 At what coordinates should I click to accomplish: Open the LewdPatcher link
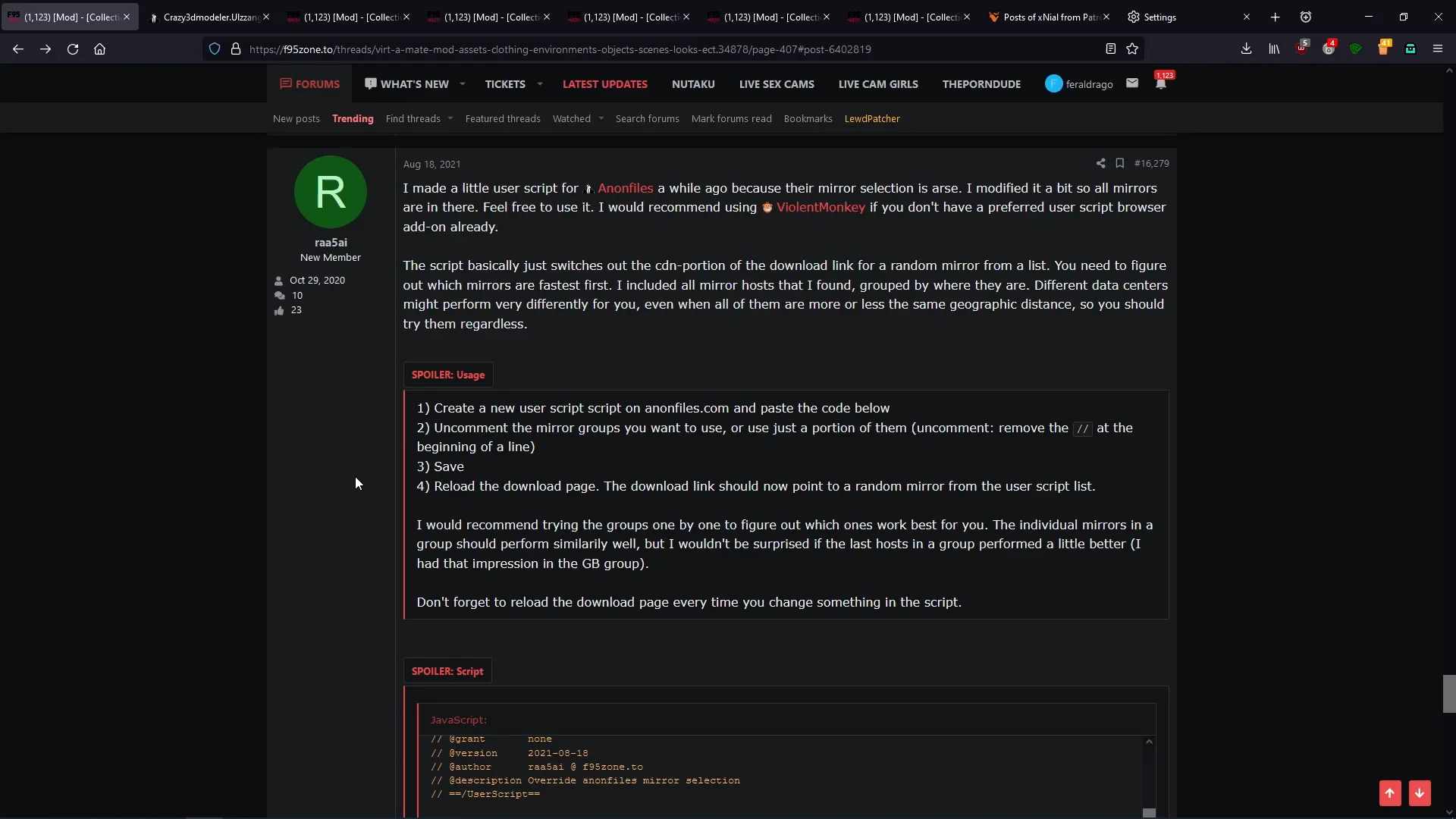(x=872, y=119)
